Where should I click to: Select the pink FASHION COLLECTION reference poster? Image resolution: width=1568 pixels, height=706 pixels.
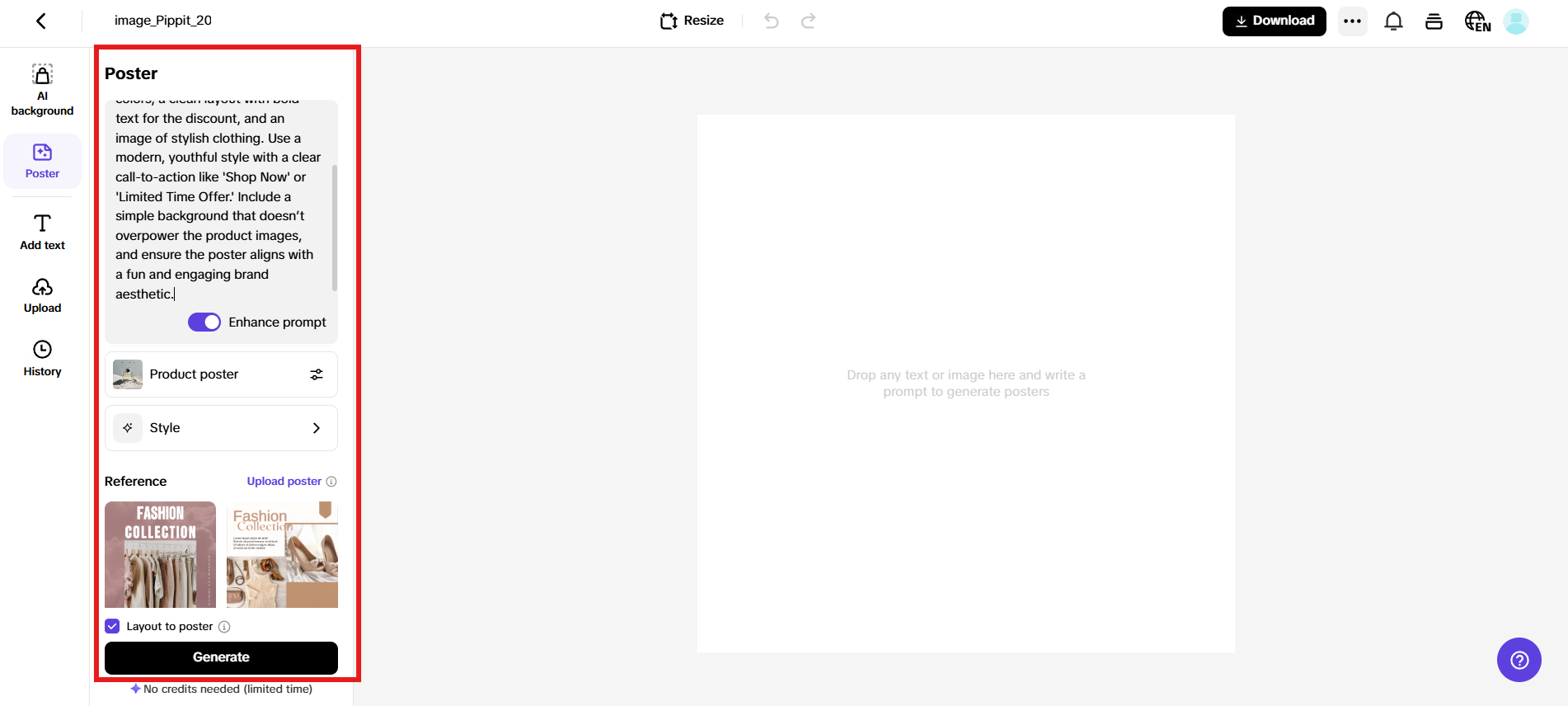pos(160,554)
